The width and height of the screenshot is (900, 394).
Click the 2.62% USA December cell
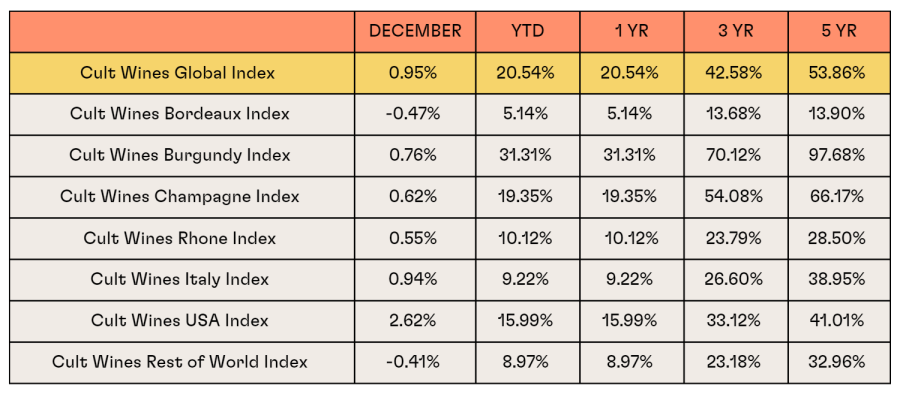(415, 321)
